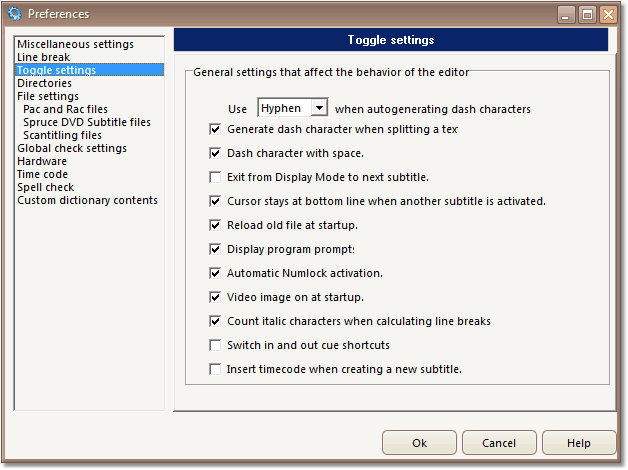
Task: Enable Switch in and out cue shortcuts
Action: (x=215, y=345)
